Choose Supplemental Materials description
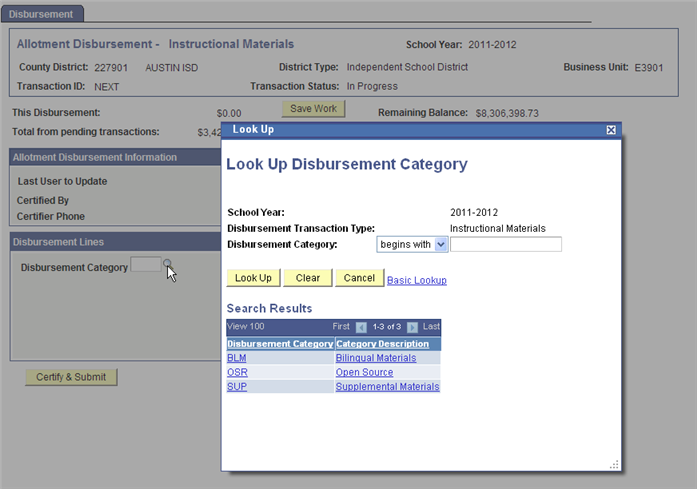697x489 pixels. pyautogui.click(x=387, y=386)
